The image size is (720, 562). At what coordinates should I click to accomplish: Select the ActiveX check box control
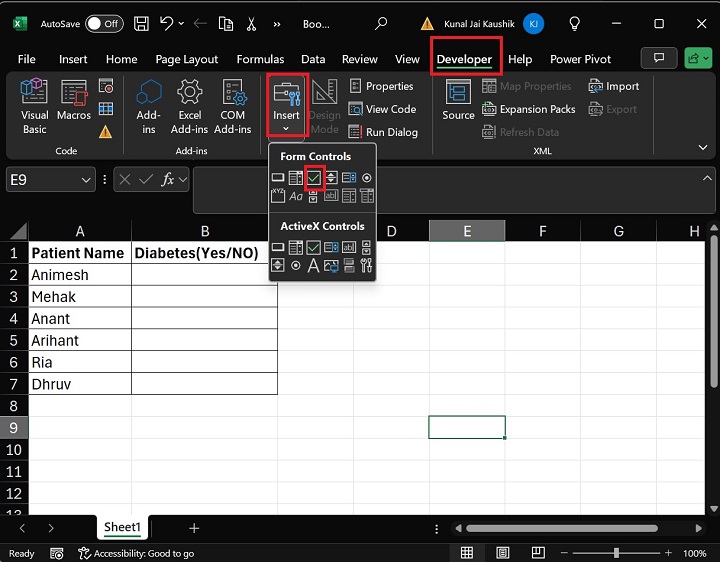click(313, 247)
